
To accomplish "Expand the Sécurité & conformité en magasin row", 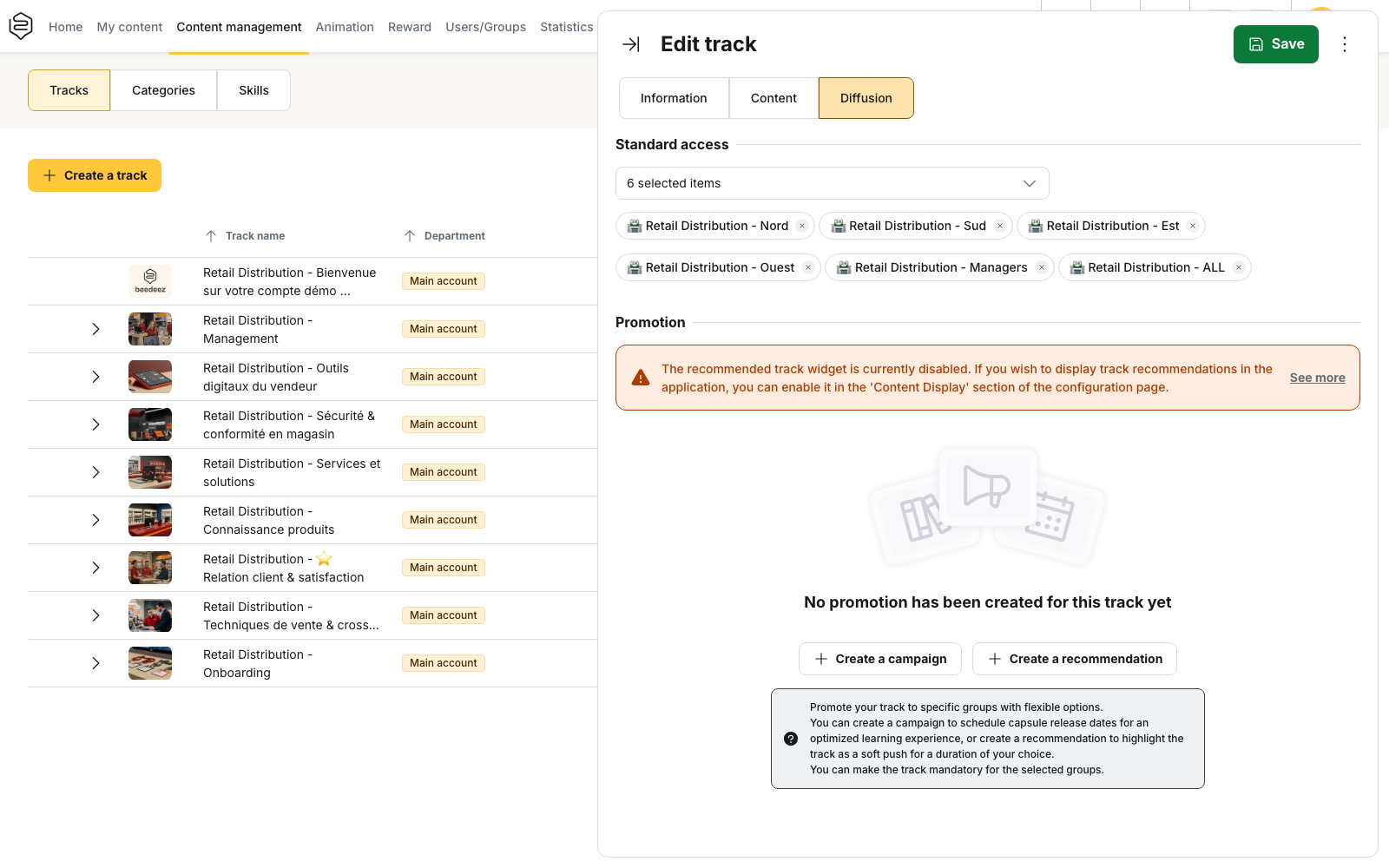I will click(x=95, y=424).
